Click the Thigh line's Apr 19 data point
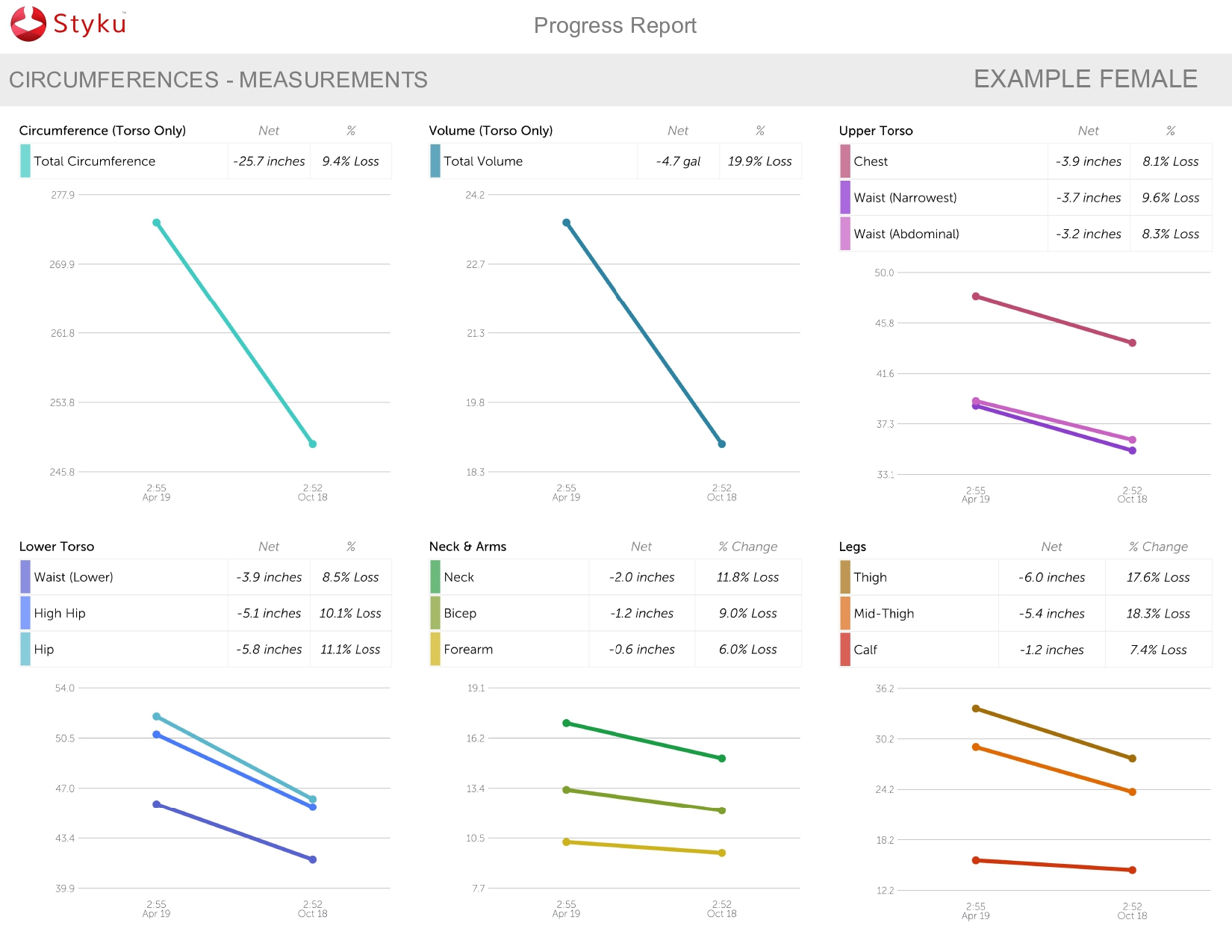Screen dimensions: 1232x952 click(x=976, y=709)
